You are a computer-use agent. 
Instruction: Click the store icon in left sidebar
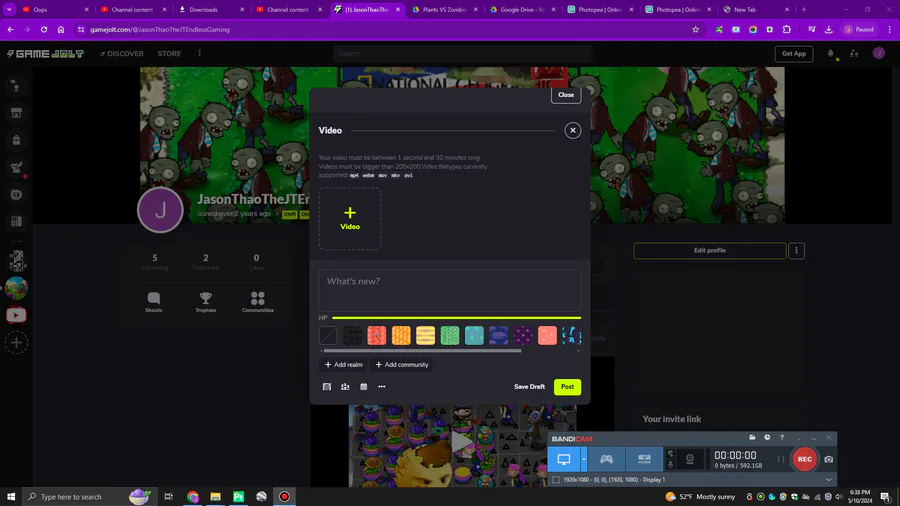pos(16,113)
